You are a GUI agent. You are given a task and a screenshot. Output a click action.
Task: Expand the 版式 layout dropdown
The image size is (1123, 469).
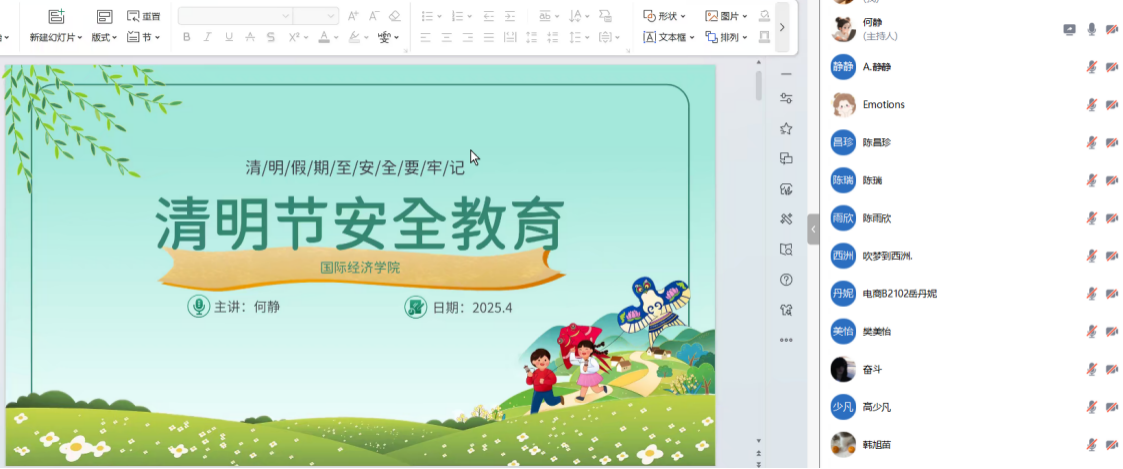click(x=104, y=38)
